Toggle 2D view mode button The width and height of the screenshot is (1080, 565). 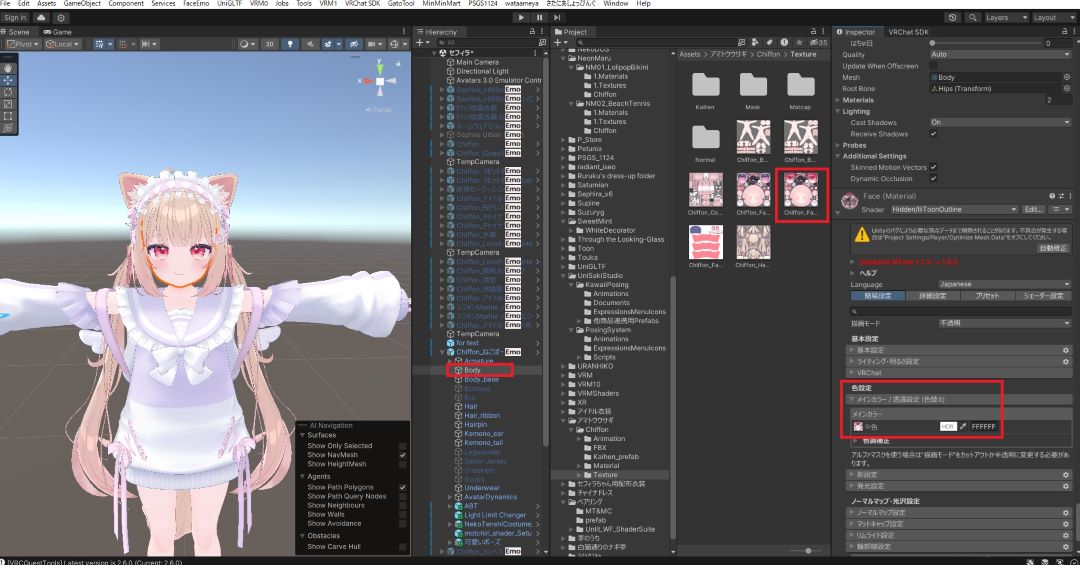pos(269,44)
